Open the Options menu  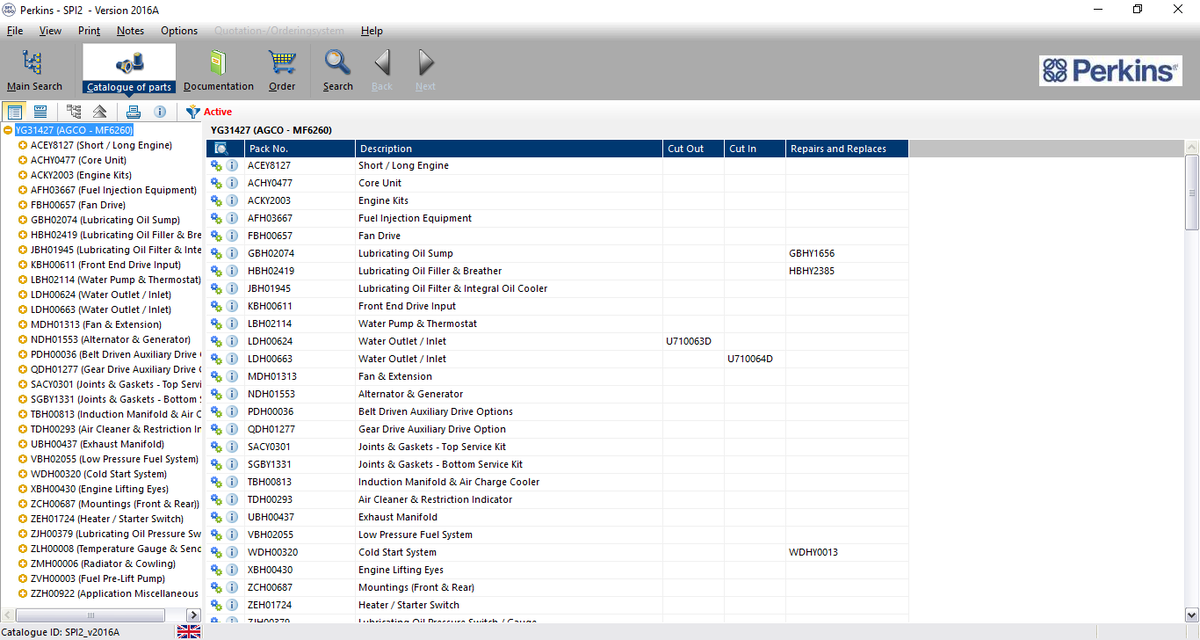click(x=179, y=31)
